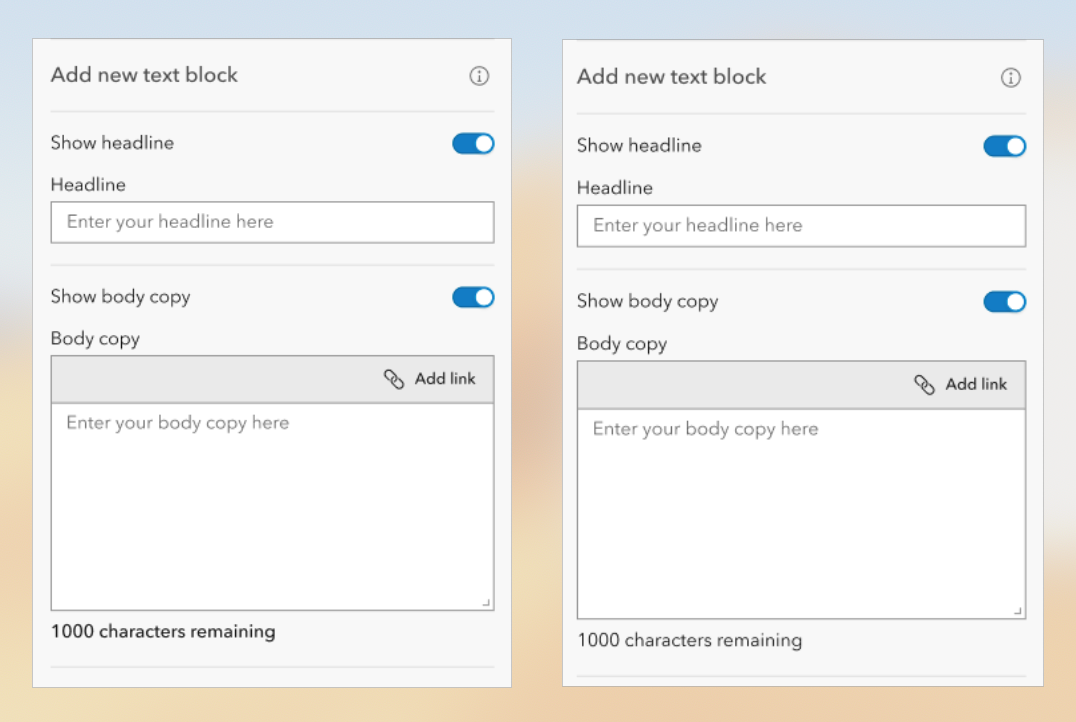The height and width of the screenshot is (722, 1076).
Task: Disable Show body copy in right panel
Action: coord(1004,301)
